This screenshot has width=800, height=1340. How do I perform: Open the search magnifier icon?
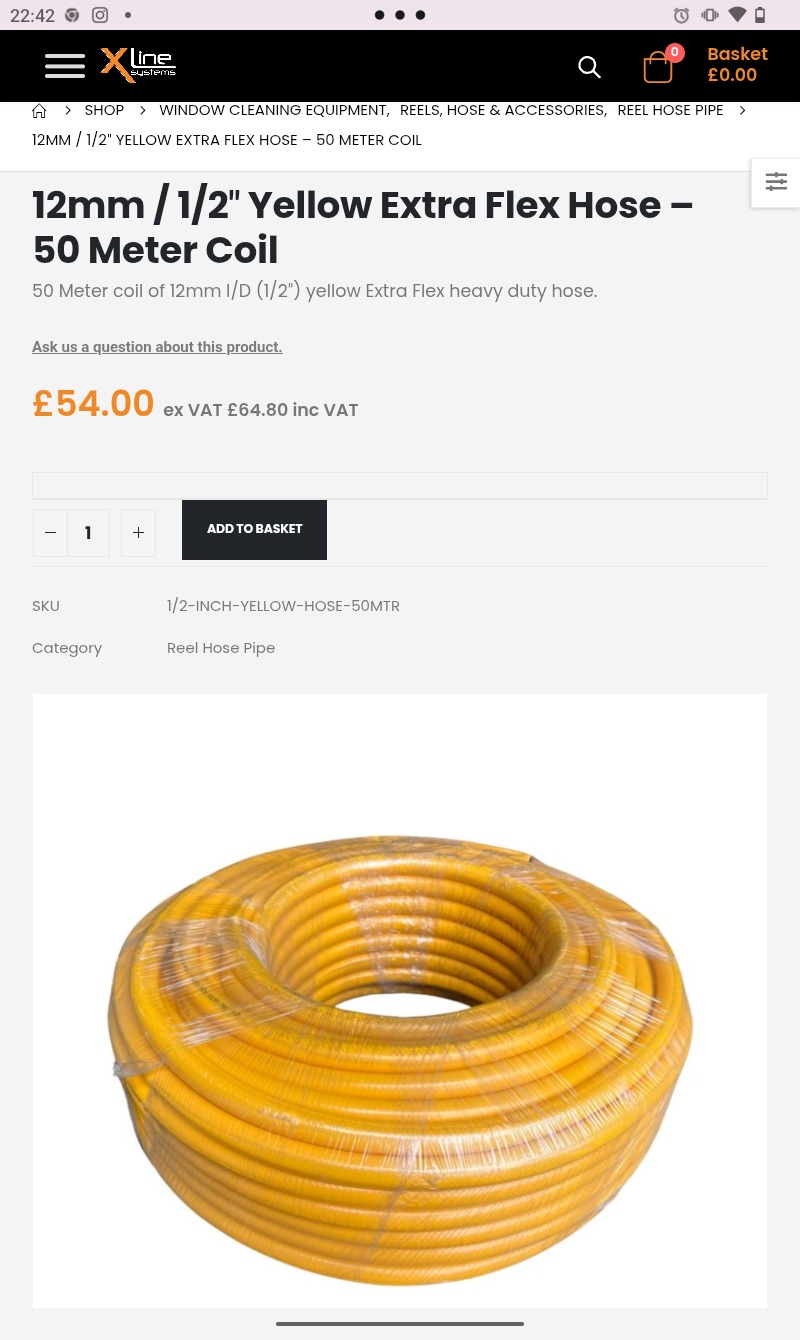[589, 67]
